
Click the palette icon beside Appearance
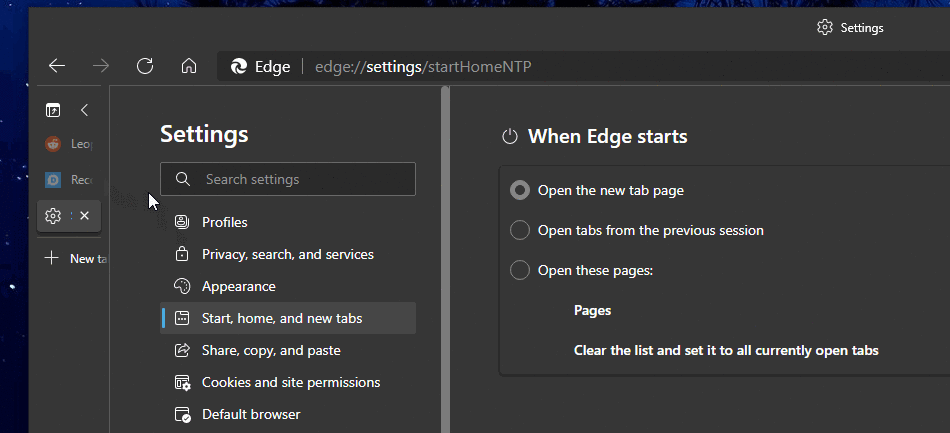pos(182,286)
